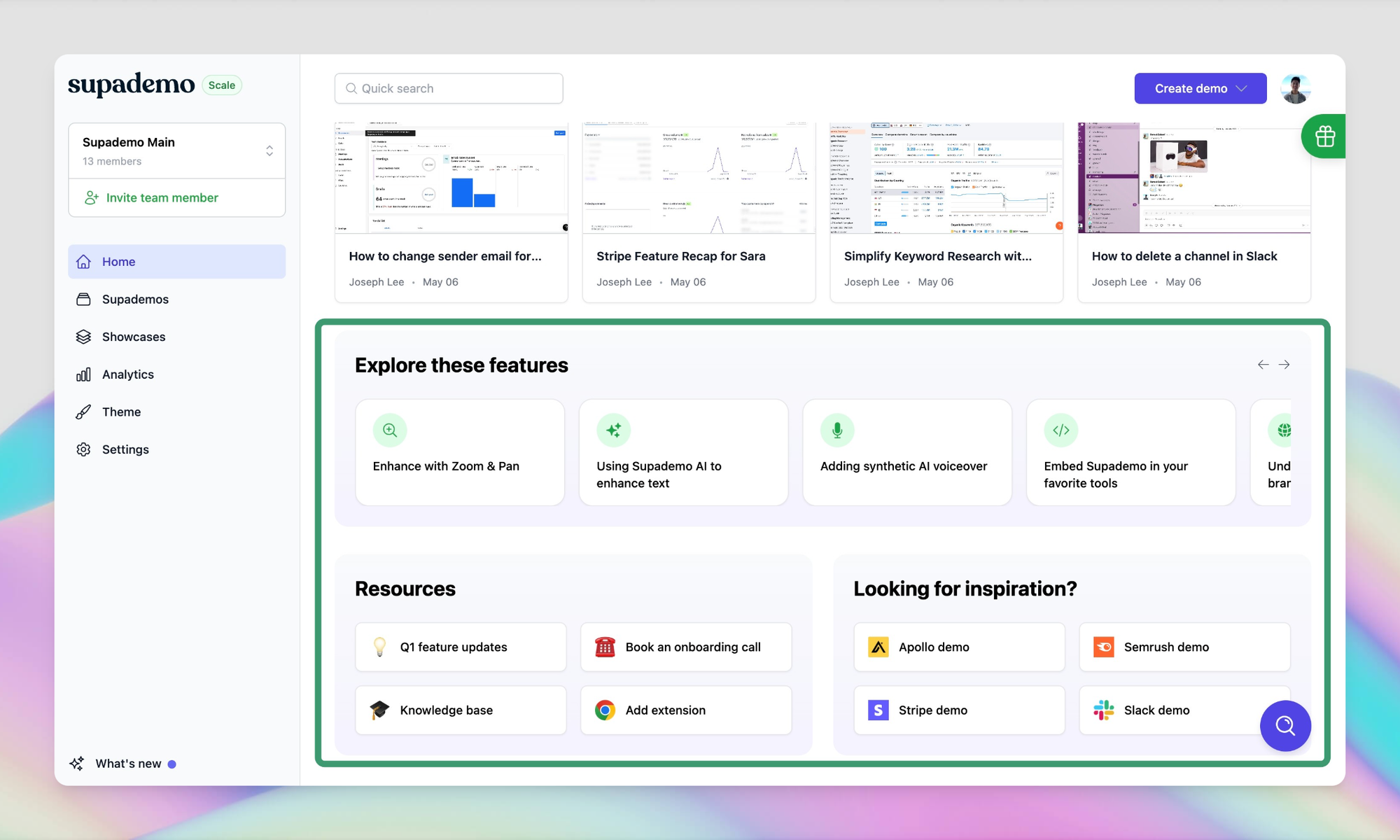The width and height of the screenshot is (1400, 840).
Task: Click the Zoom & Pan magnifier icon
Action: click(x=390, y=430)
